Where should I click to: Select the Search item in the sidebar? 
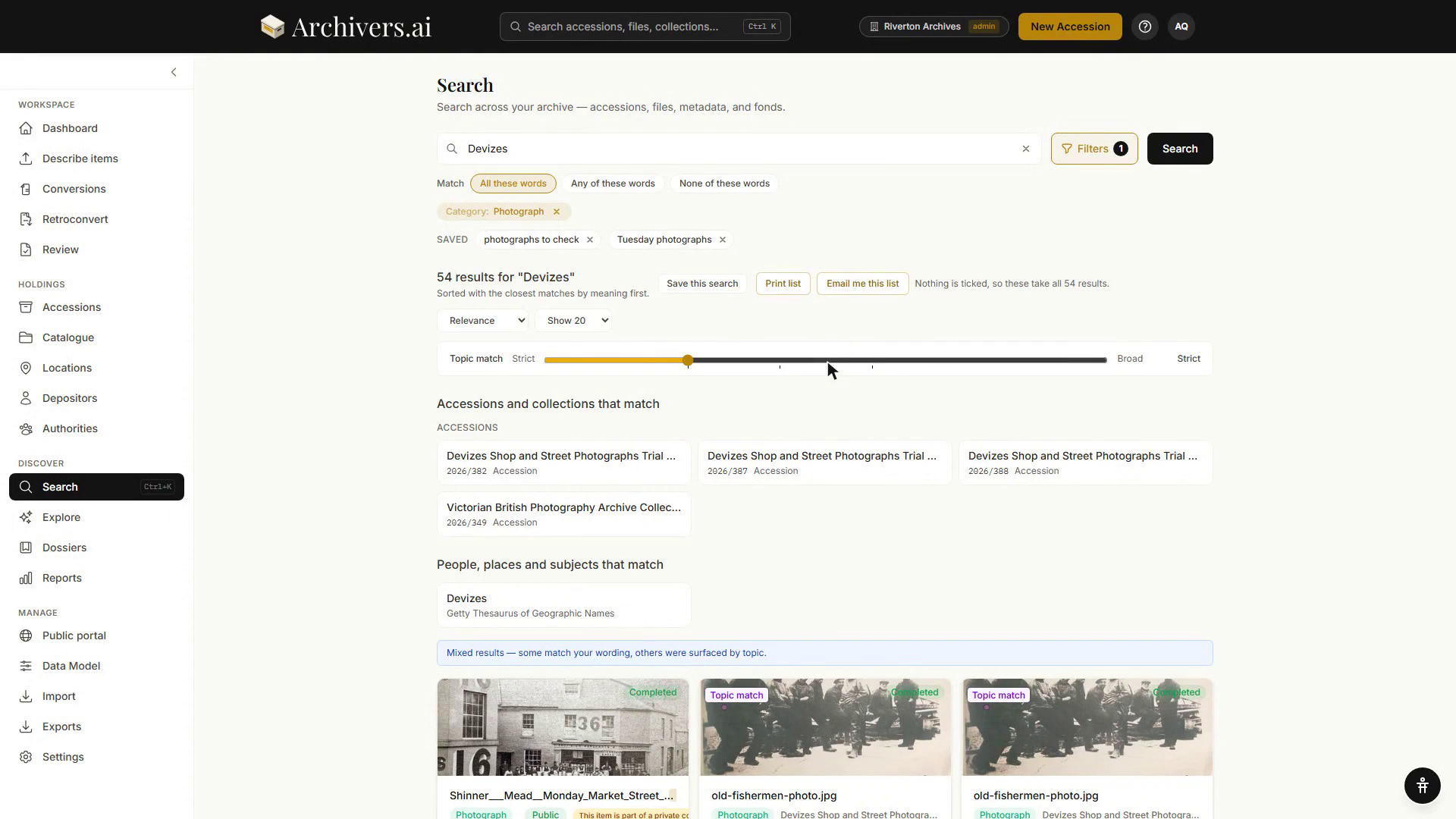[96, 487]
